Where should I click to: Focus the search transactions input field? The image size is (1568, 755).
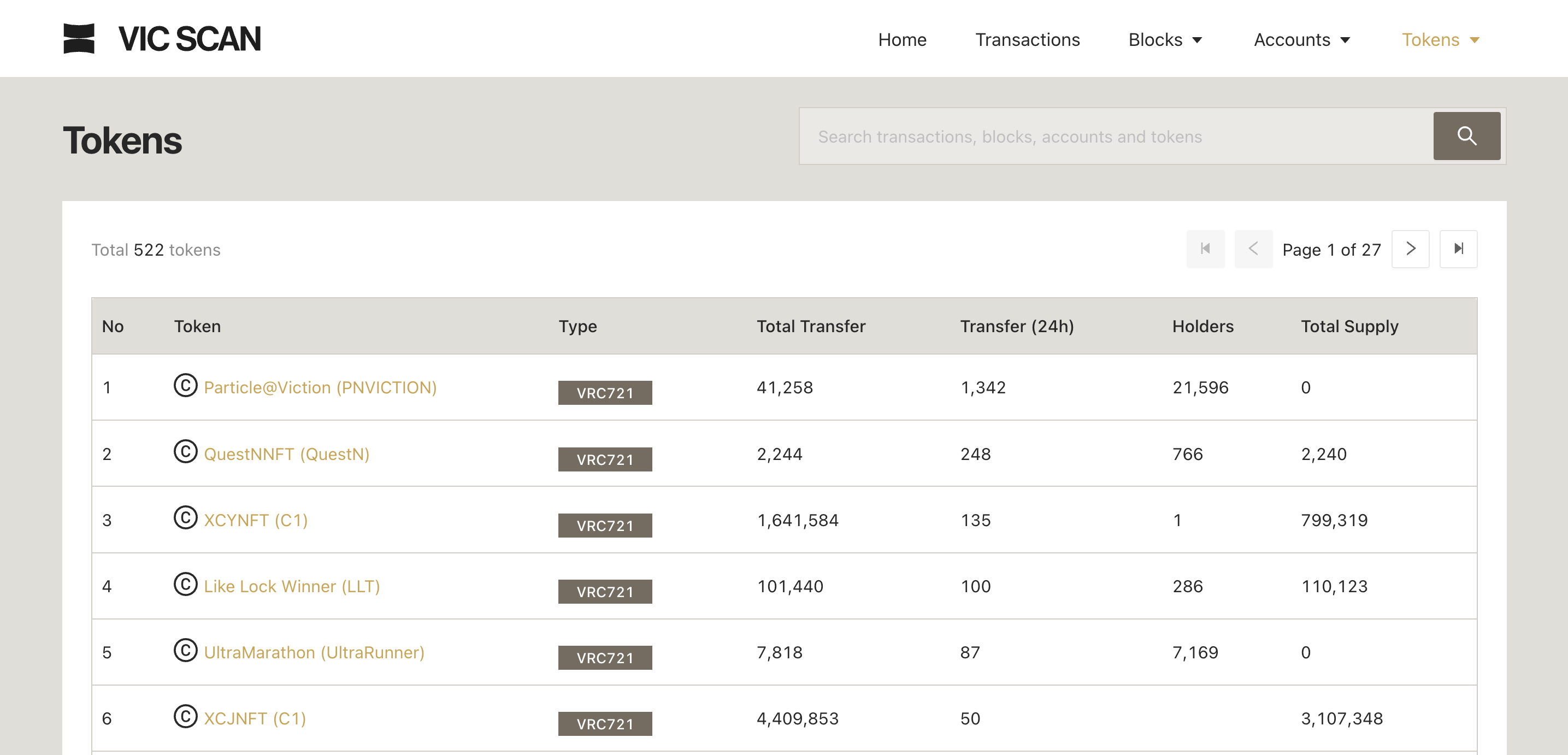pyautogui.click(x=1115, y=137)
